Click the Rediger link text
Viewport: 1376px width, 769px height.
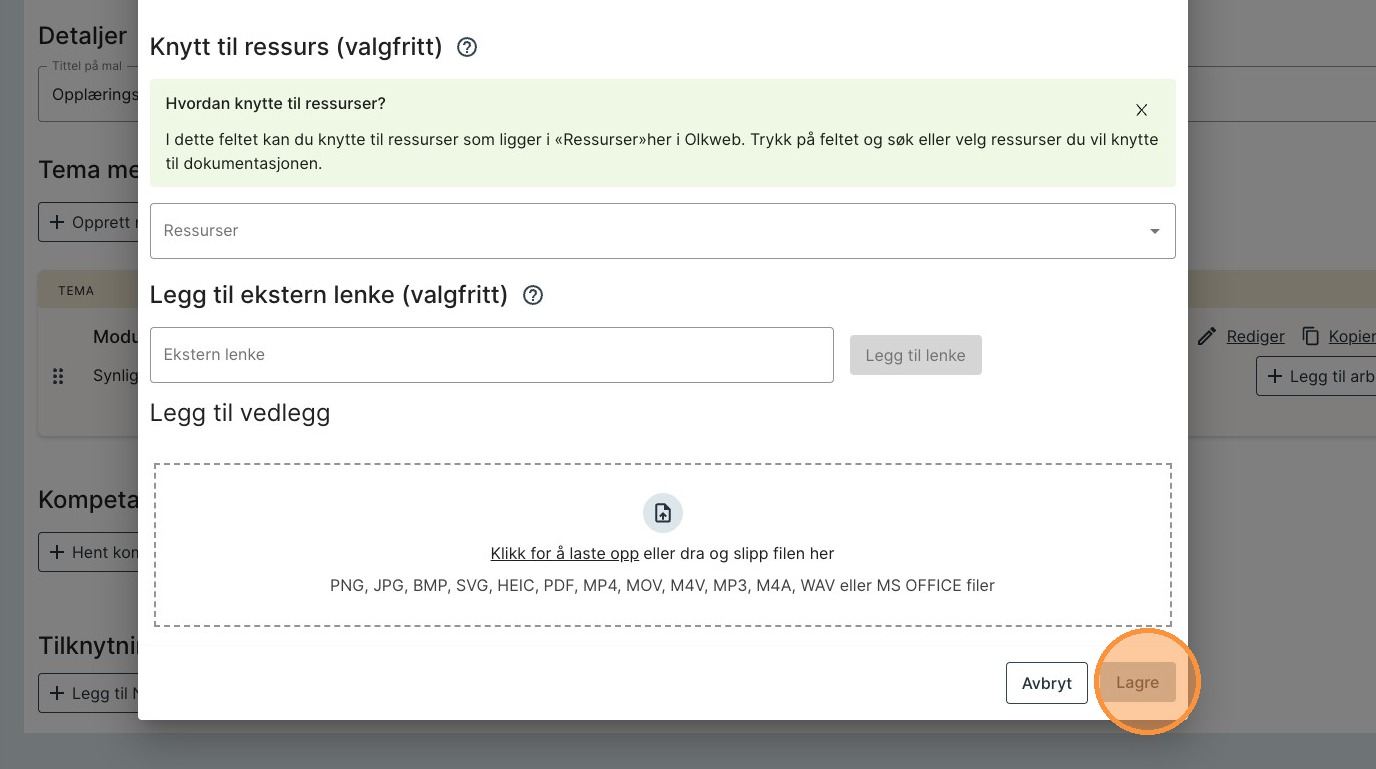1255,336
